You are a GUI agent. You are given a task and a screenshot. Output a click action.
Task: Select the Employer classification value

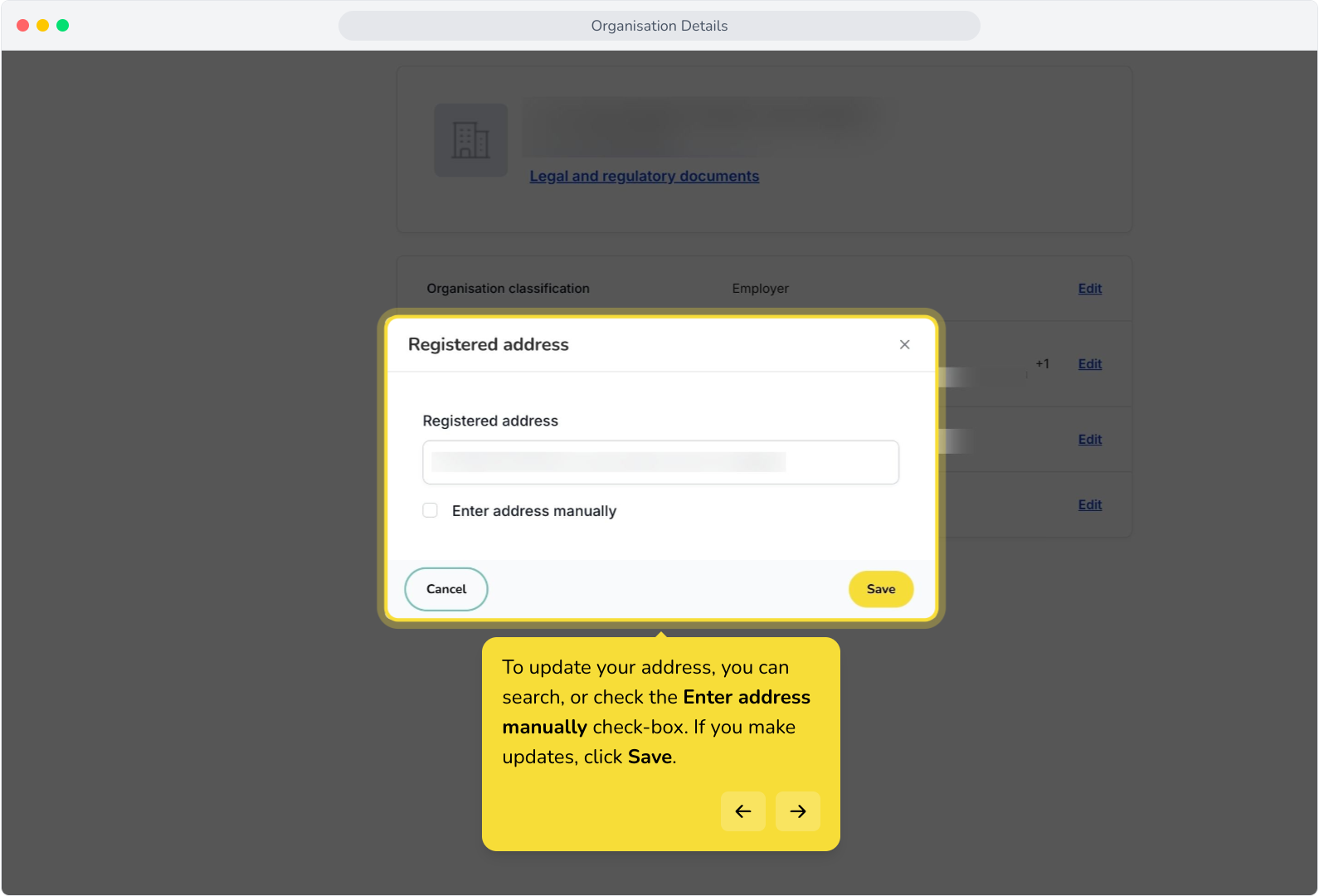tap(761, 289)
